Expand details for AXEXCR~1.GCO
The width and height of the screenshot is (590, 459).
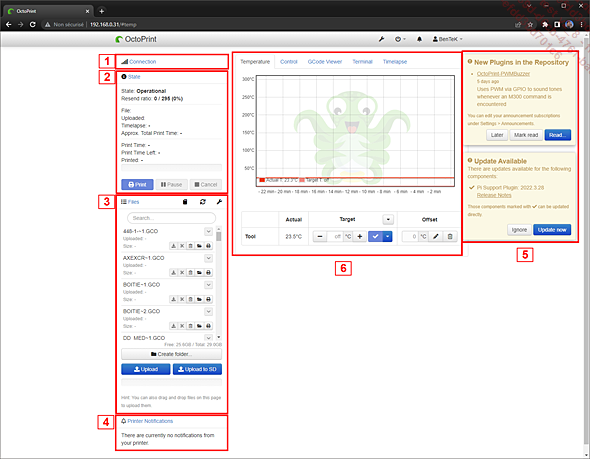click(x=208, y=258)
